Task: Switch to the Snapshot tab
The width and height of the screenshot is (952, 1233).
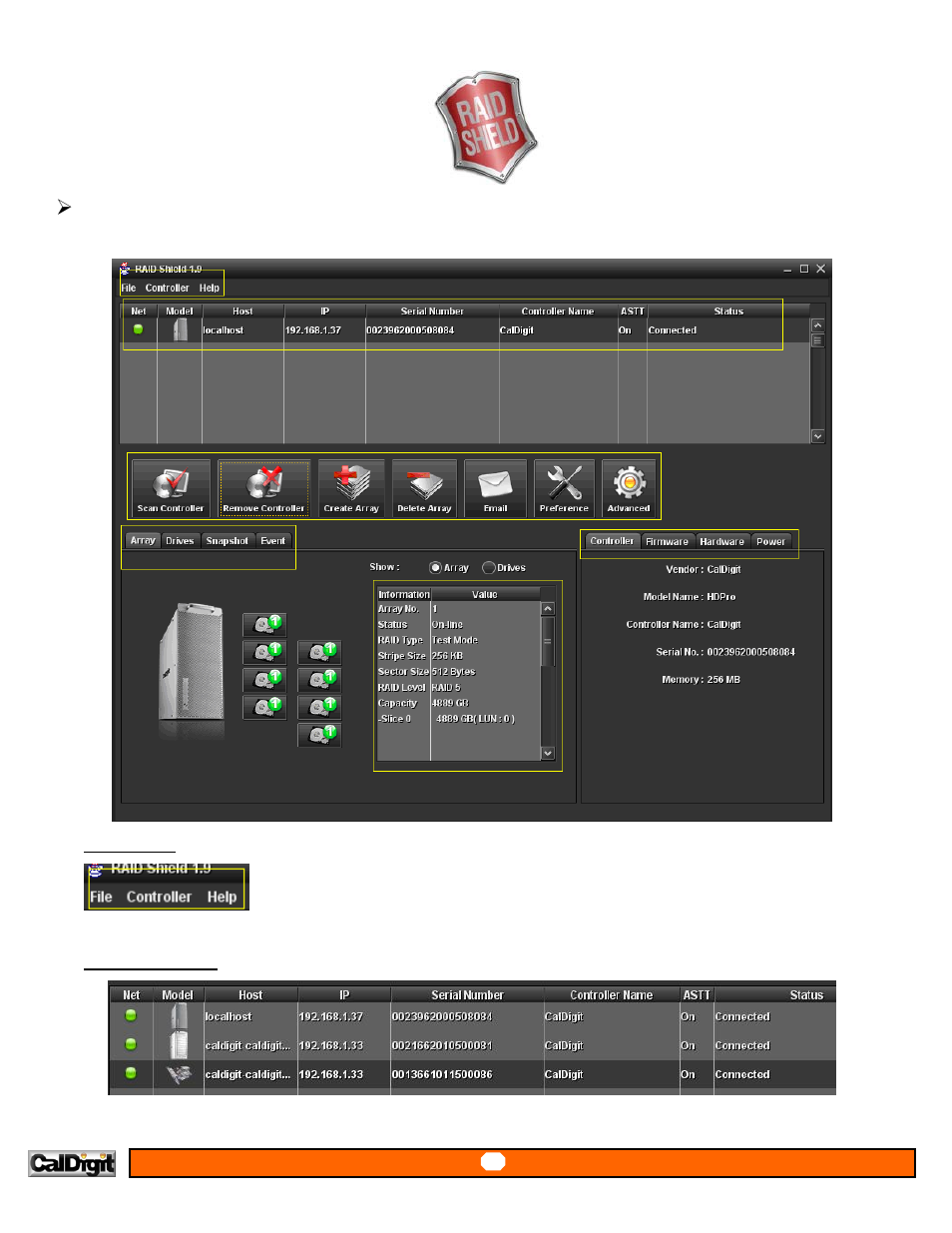Action: pyautogui.click(x=228, y=540)
